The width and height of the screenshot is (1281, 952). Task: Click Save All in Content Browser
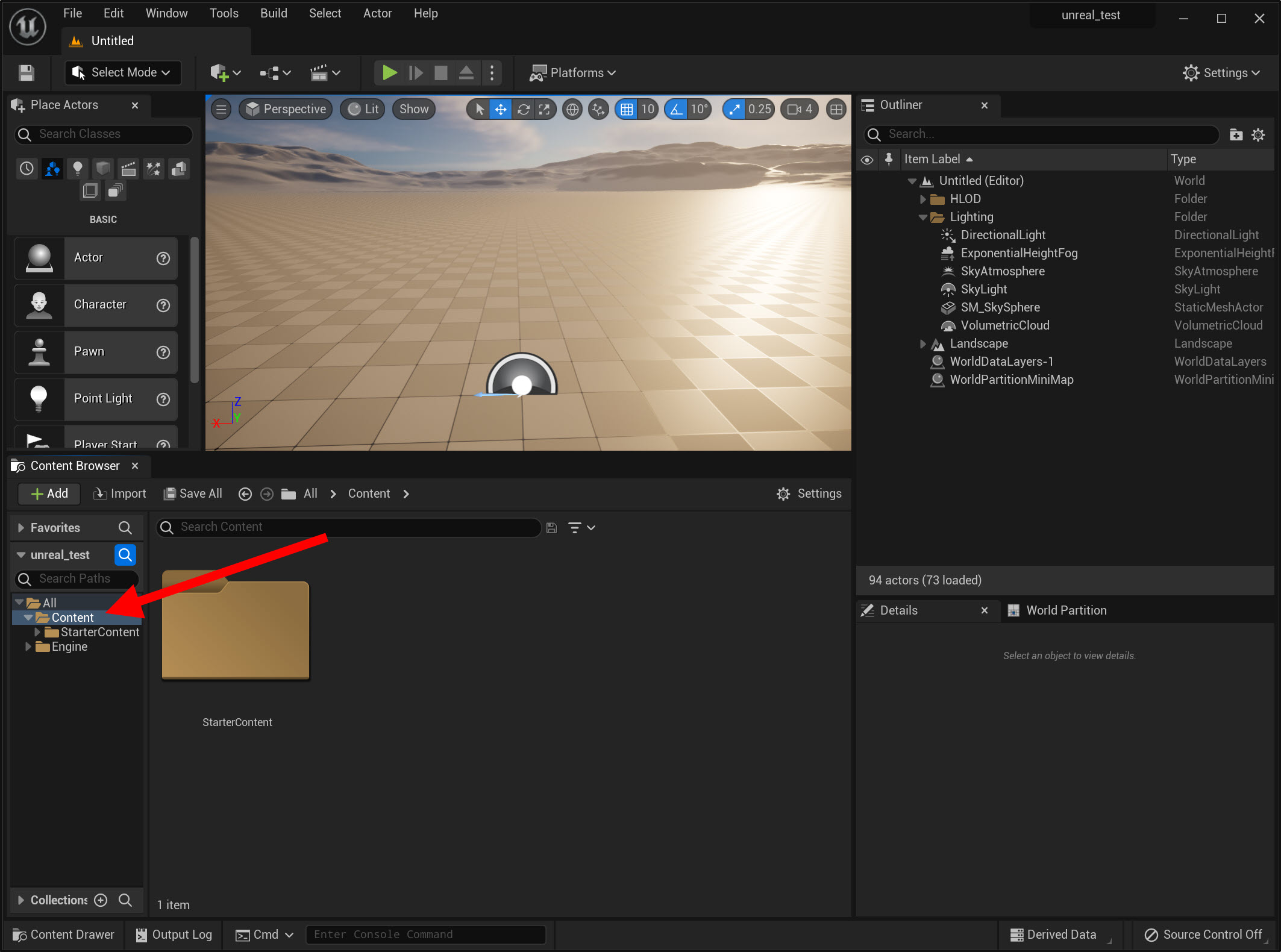(193, 493)
